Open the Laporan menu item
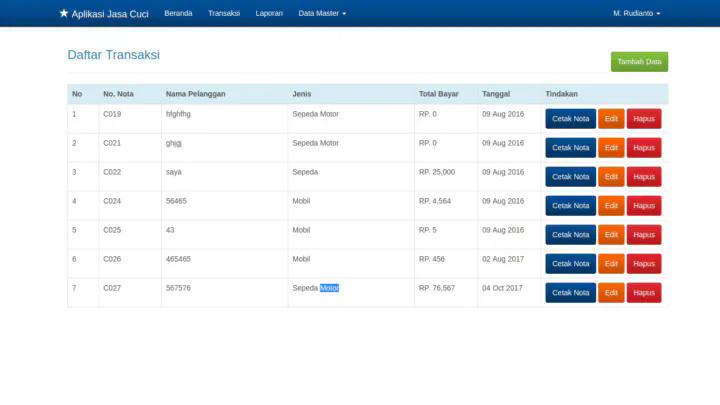The image size is (720, 405). (x=269, y=13)
